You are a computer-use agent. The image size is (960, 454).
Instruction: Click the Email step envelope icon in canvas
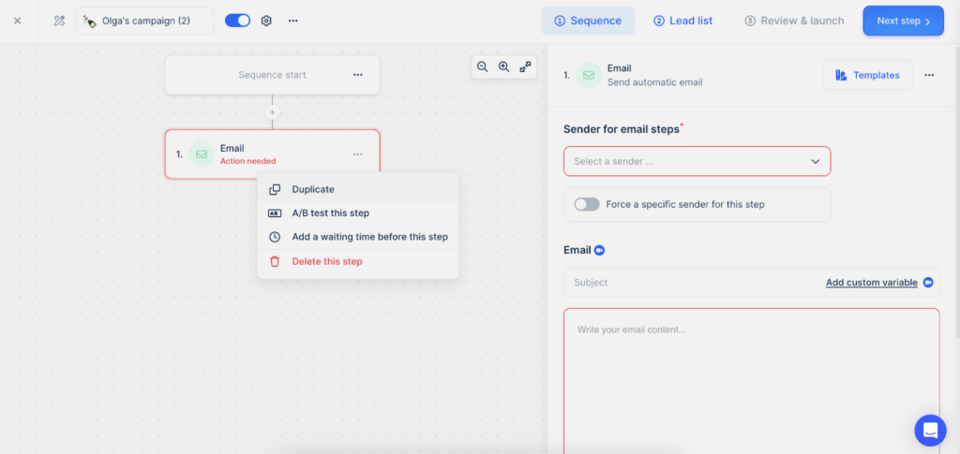[x=201, y=154]
